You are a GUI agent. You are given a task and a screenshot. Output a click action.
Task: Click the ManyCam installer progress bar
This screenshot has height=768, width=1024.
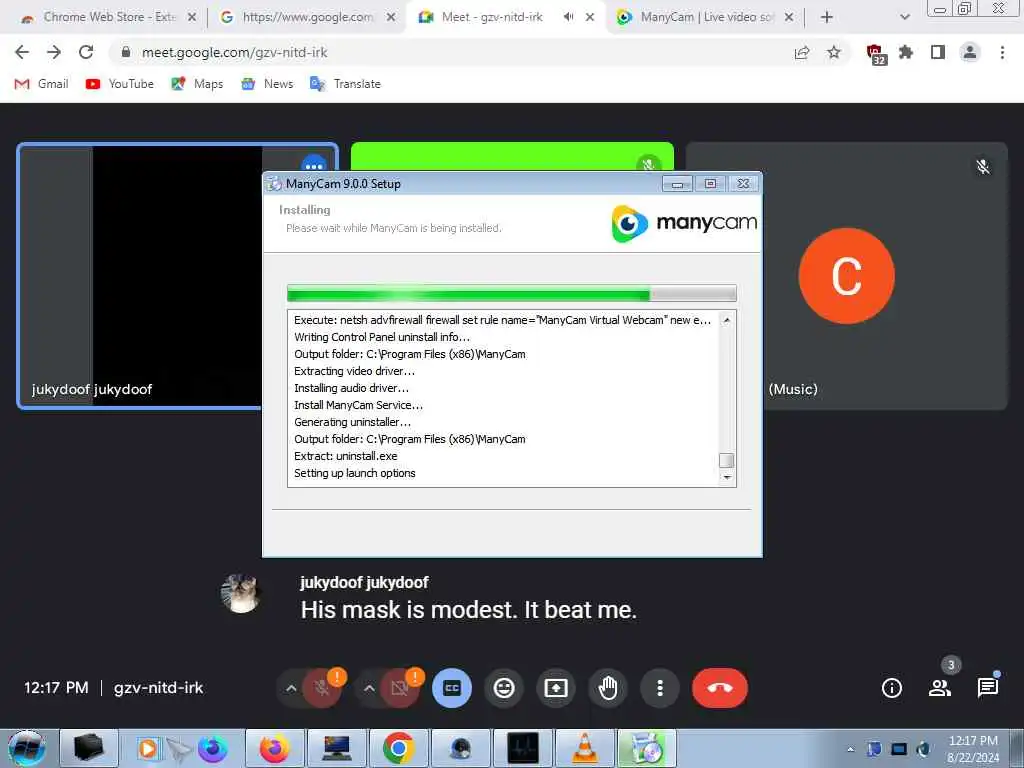coord(511,293)
